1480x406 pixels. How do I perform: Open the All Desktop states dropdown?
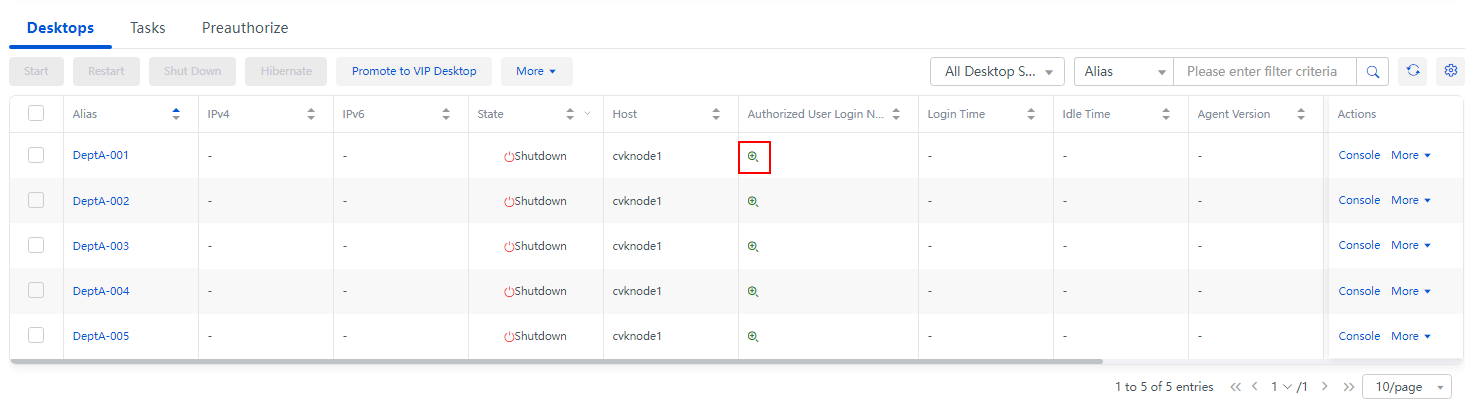click(997, 71)
